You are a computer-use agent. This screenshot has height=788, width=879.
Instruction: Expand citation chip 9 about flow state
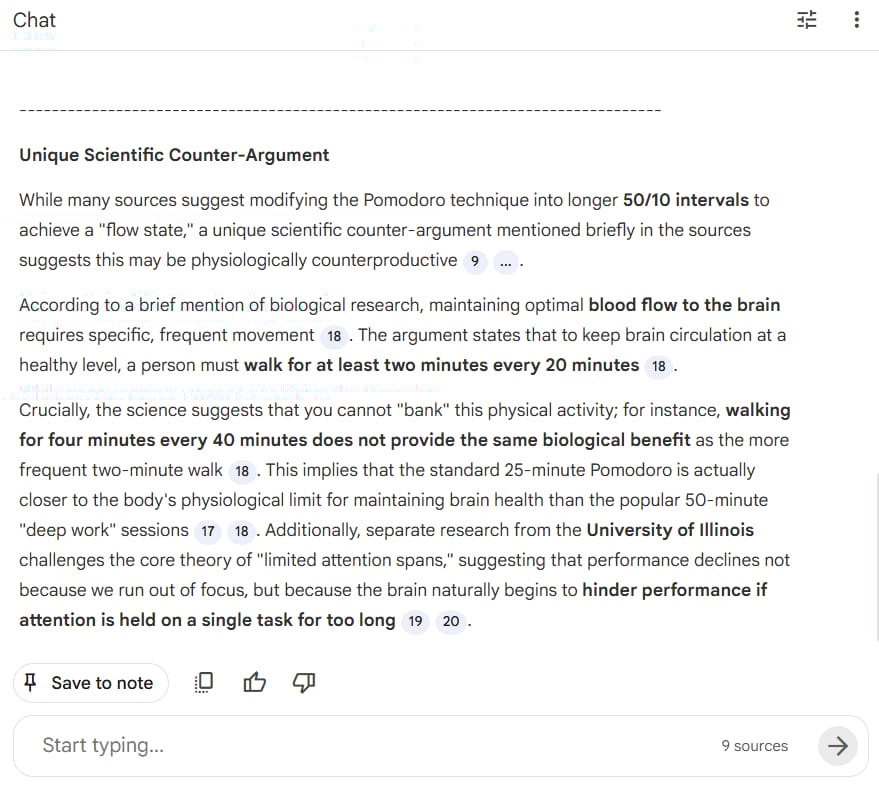tap(475, 261)
